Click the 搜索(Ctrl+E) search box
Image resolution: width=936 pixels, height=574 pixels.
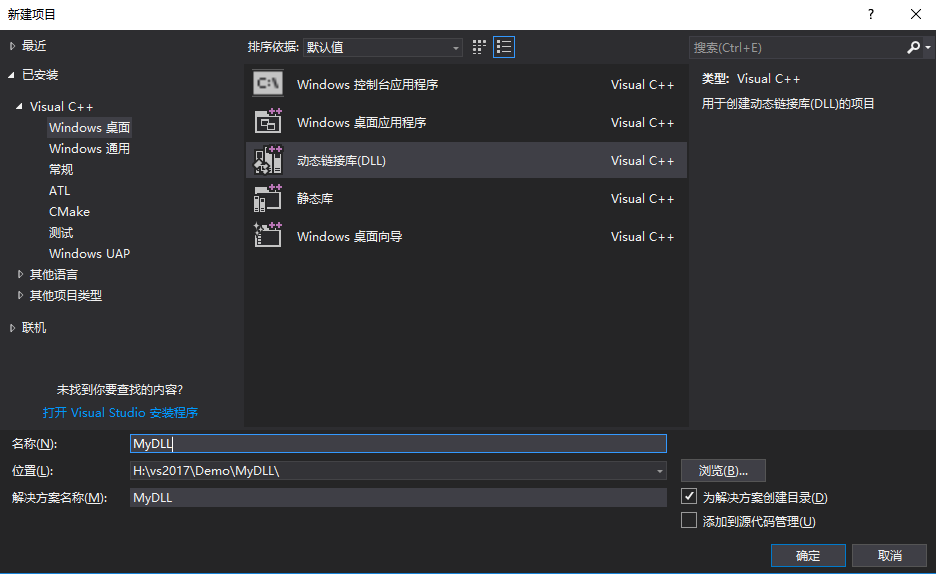[x=798, y=47]
